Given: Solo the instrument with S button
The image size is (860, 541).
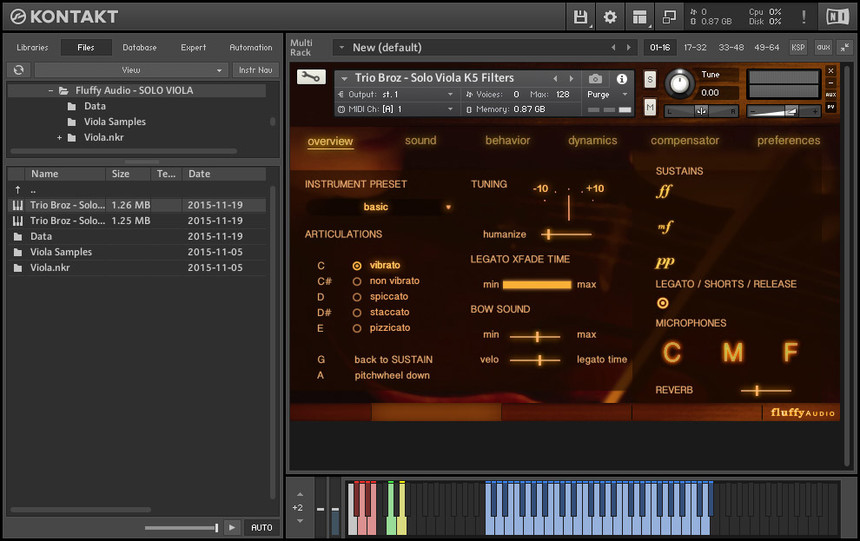Looking at the screenshot, I should tap(650, 79).
